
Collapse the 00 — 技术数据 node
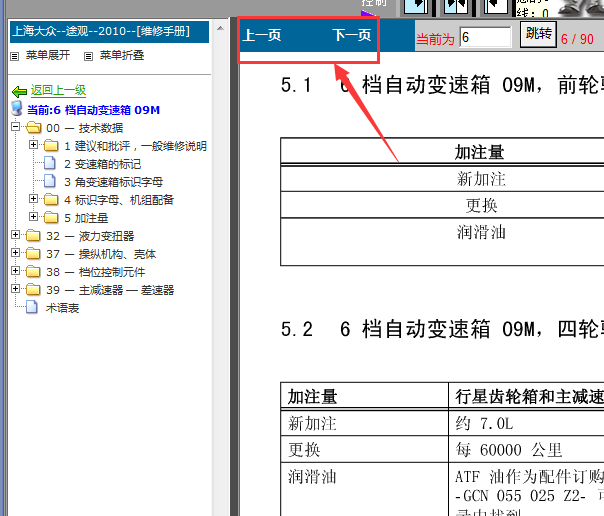[x=15, y=126]
